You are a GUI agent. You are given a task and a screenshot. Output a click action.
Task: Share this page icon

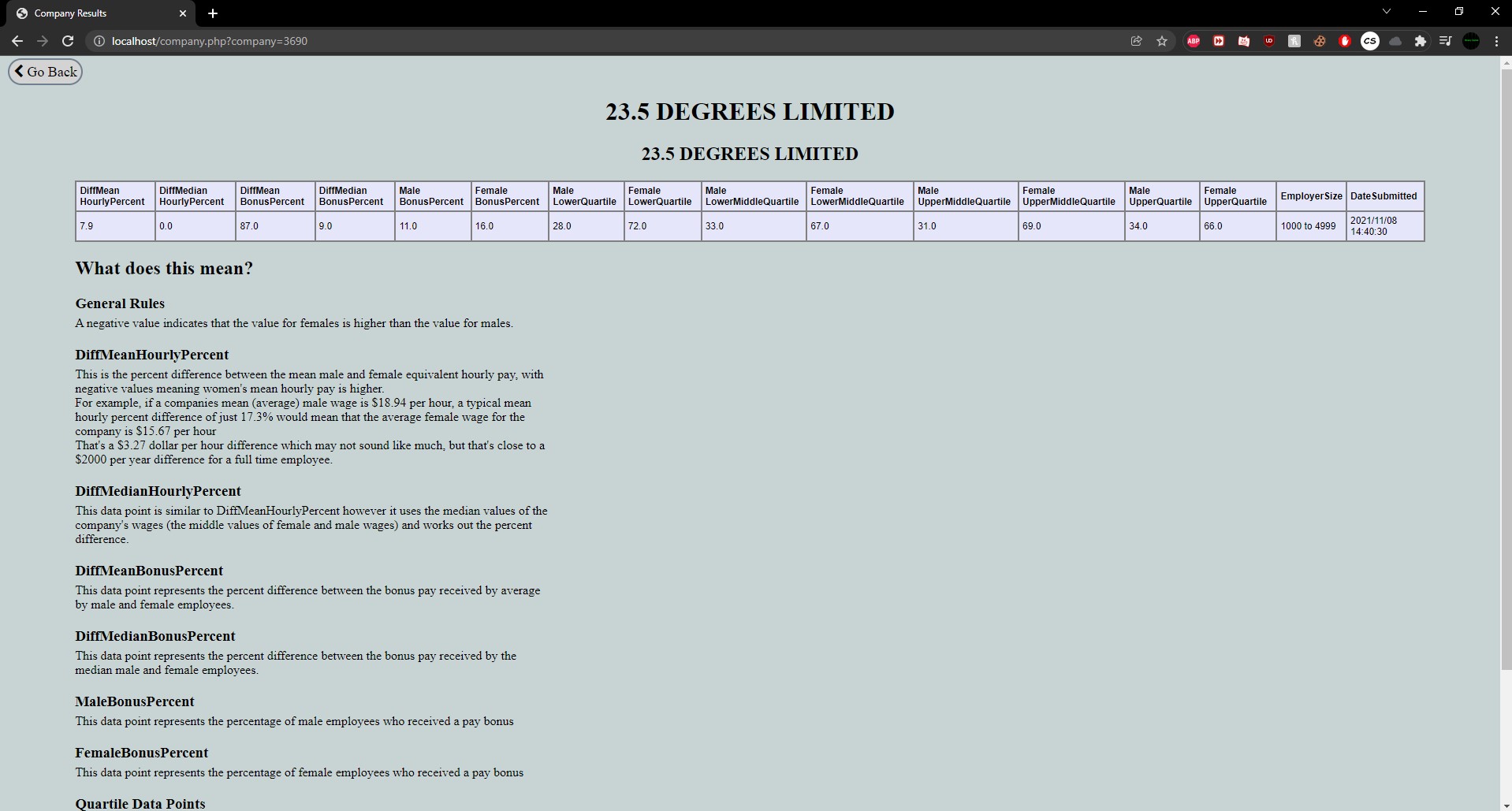(1136, 41)
